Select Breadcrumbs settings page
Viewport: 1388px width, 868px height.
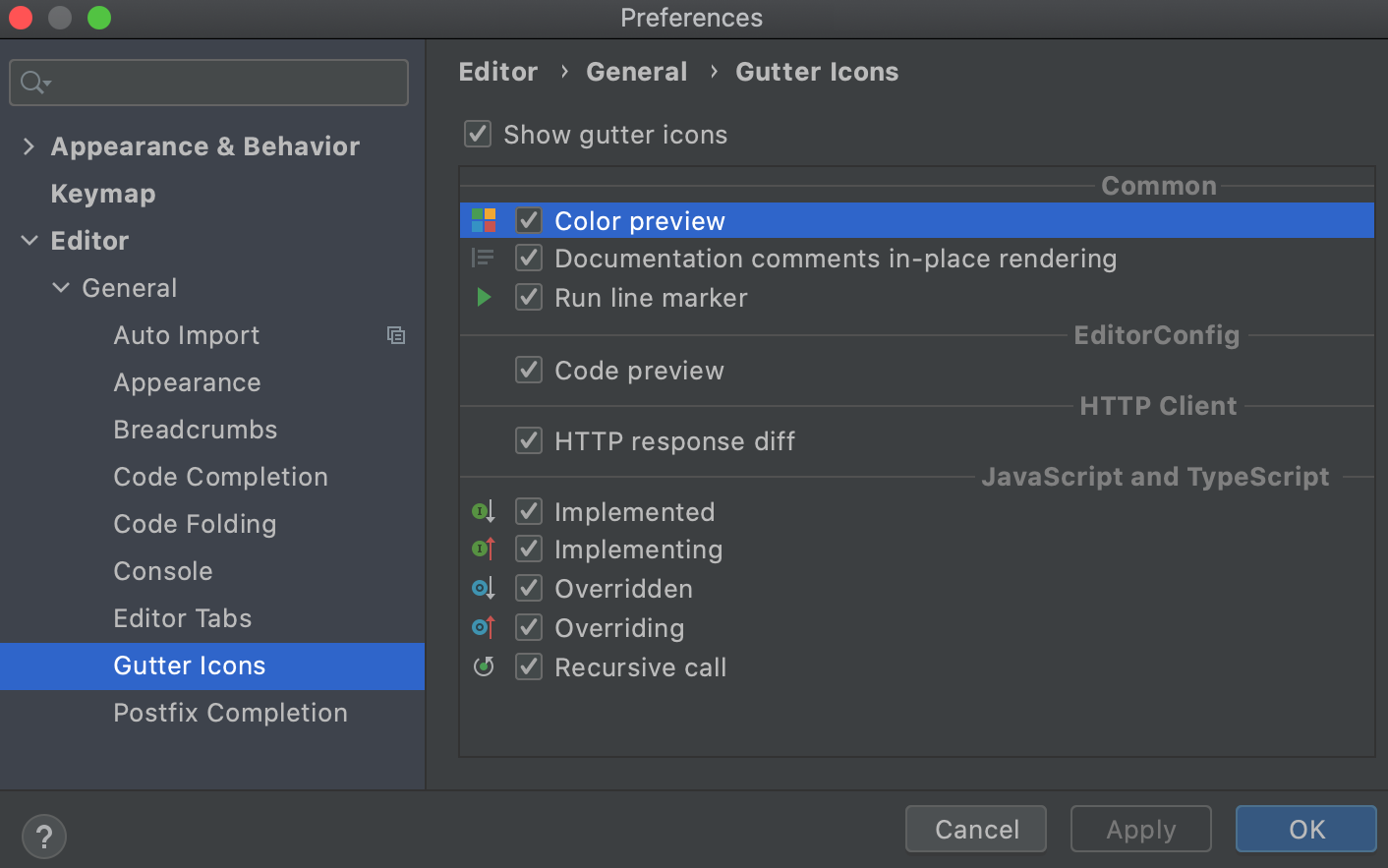196,430
